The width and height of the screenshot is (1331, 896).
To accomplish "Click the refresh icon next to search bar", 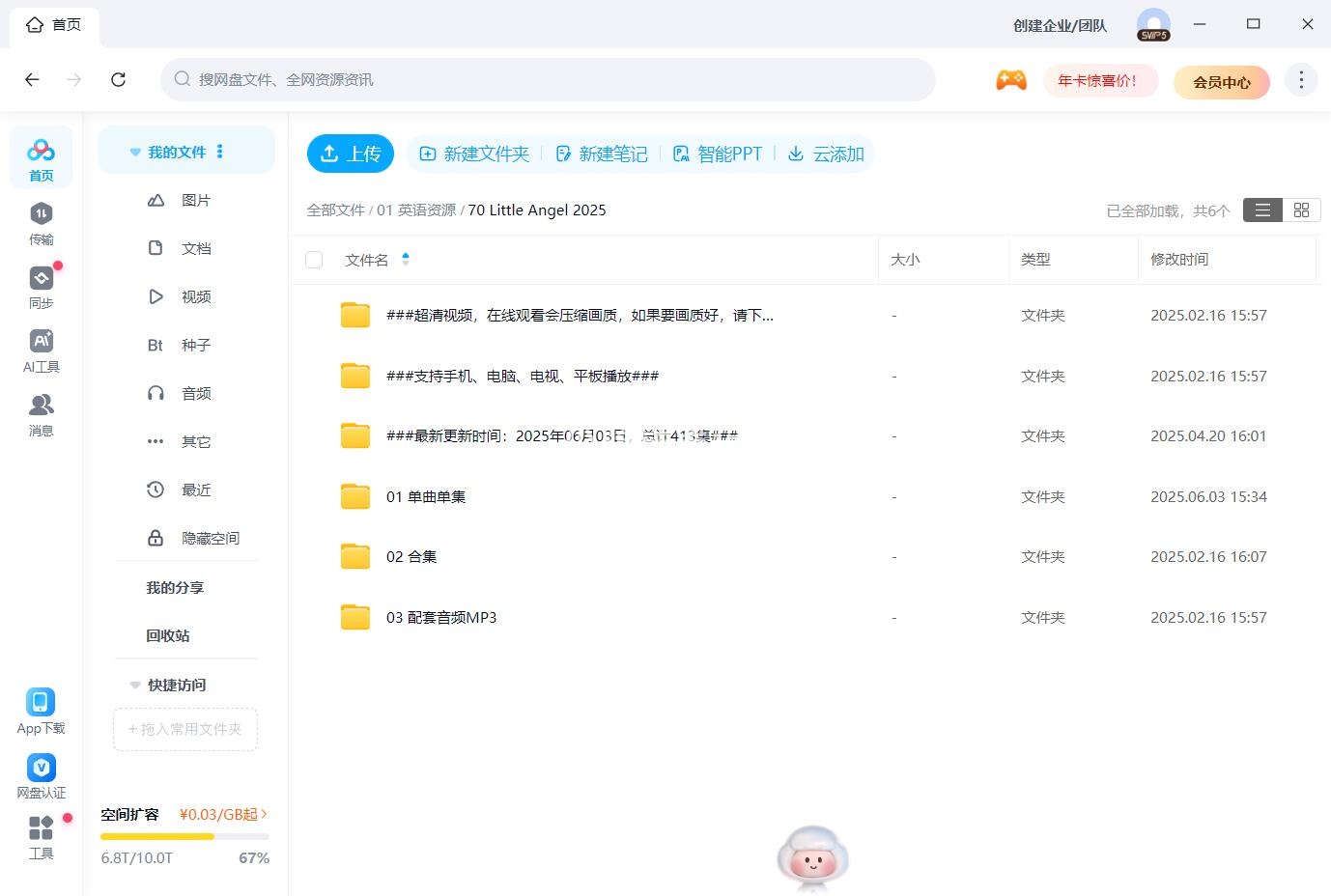I will [x=118, y=80].
